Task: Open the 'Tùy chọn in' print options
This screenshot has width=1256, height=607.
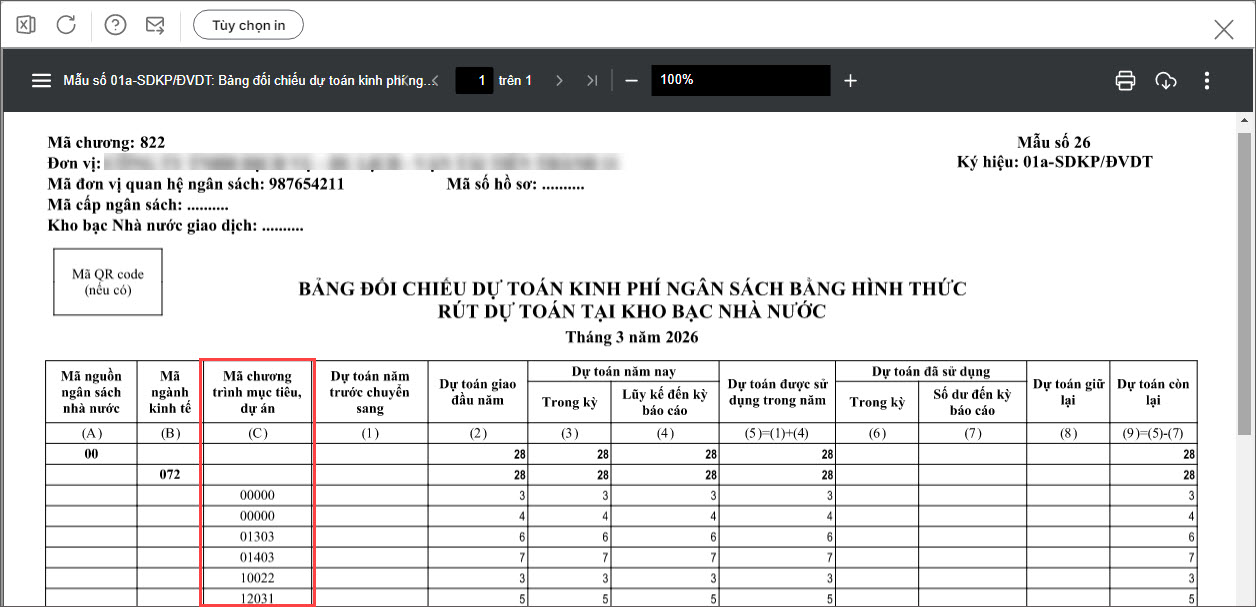Action: coord(248,25)
